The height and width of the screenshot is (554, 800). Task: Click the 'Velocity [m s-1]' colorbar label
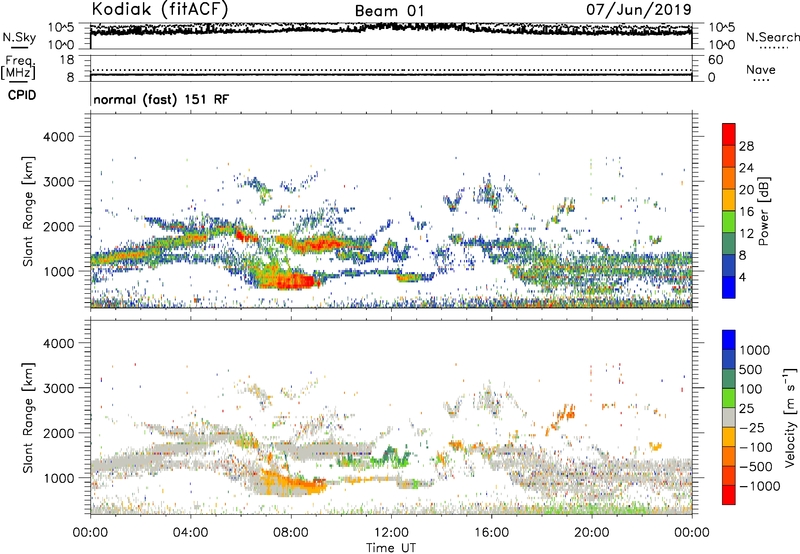(789, 417)
